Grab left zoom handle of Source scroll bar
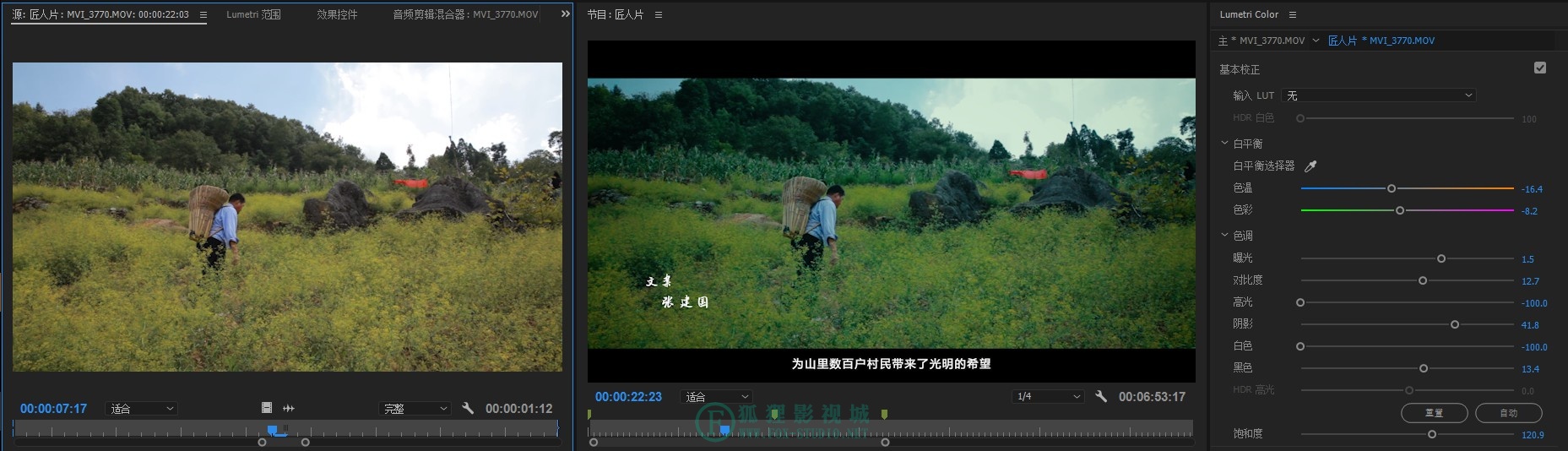The height and width of the screenshot is (451, 1568). click(x=262, y=442)
